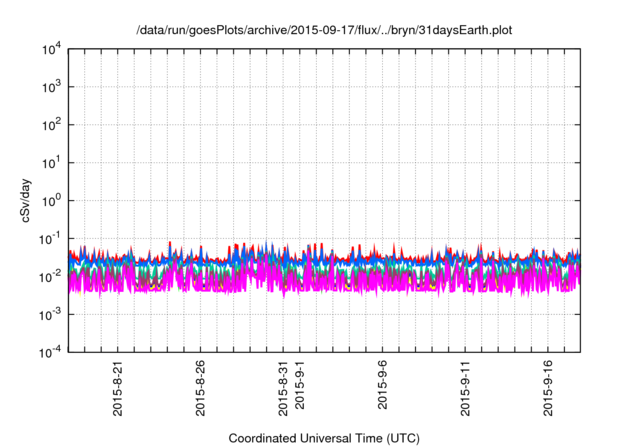Select the 2015-9-1 date tick label
Viewport: 640px width, 448px height.
pos(299,391)
